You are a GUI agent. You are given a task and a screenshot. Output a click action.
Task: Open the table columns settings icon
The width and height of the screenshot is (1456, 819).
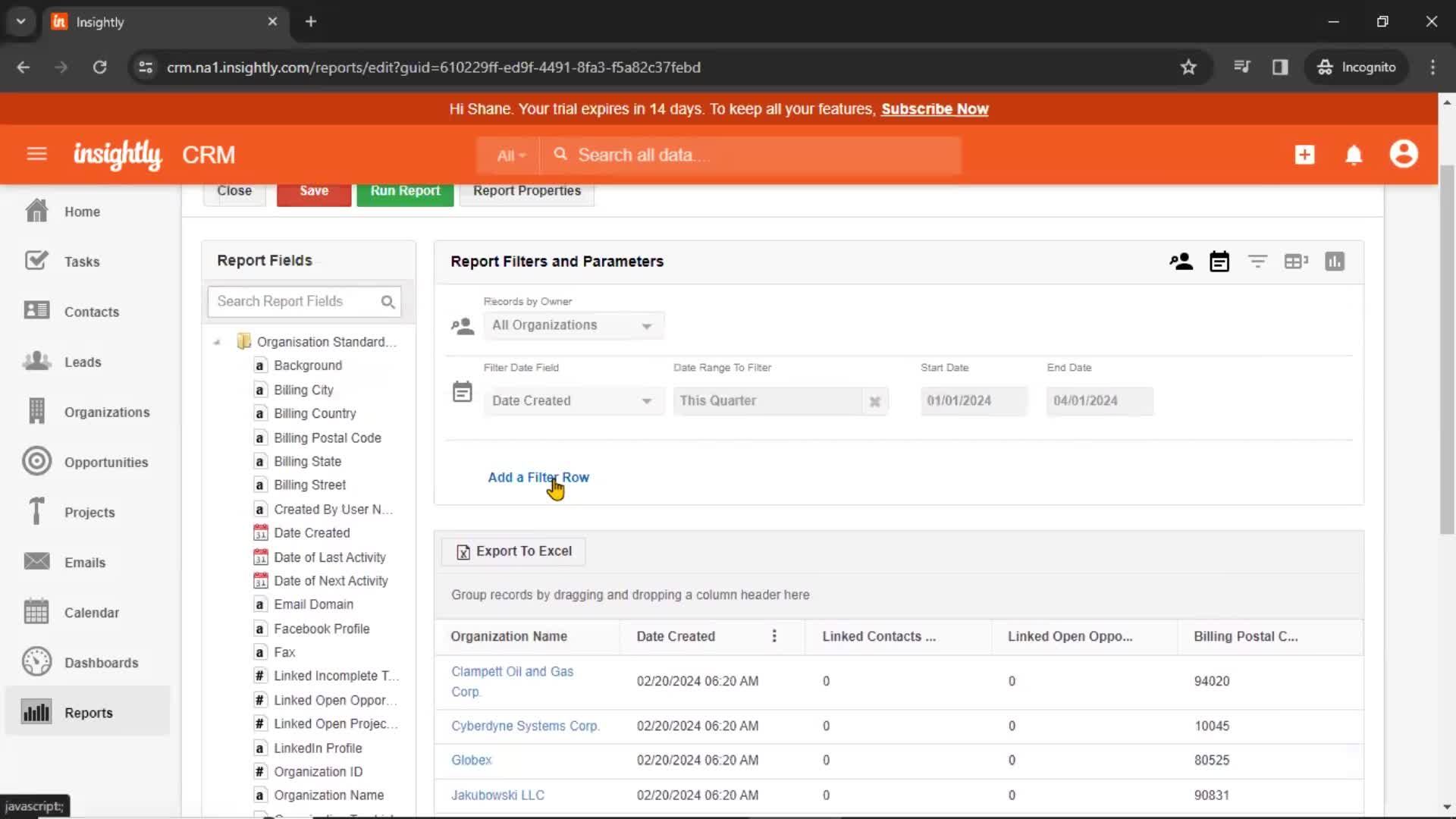point(1296,262)
